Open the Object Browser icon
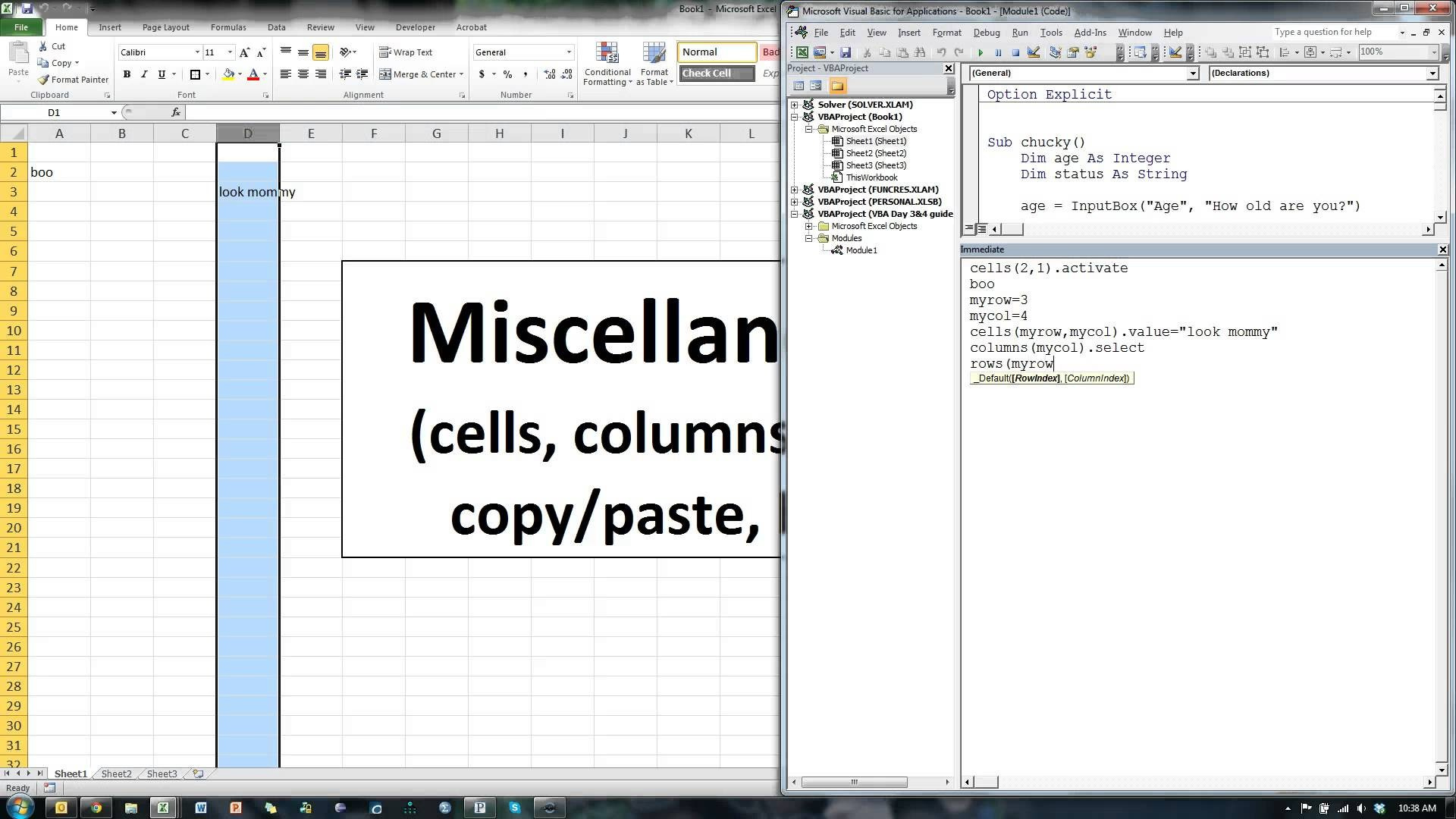The height and width of the screenshot is (819, 1456). pyautogui.click(x=1090, y=52)
